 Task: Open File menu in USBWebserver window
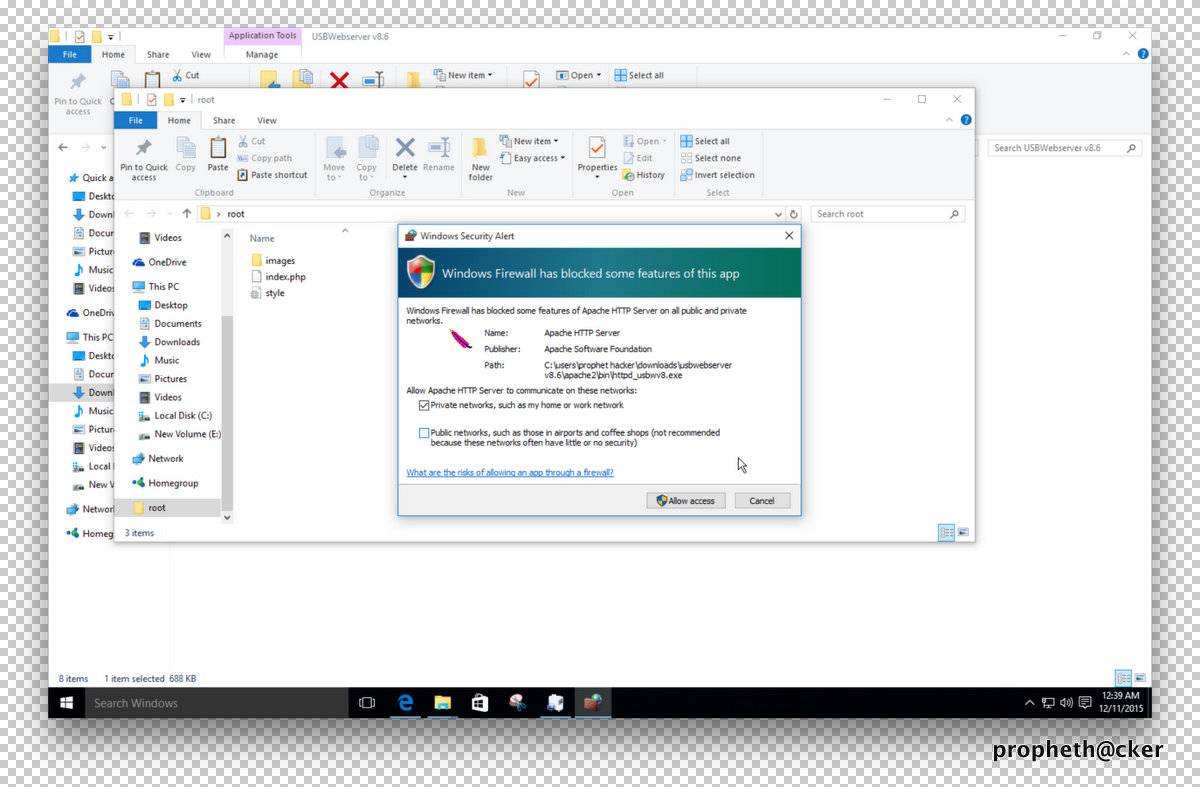70,54
